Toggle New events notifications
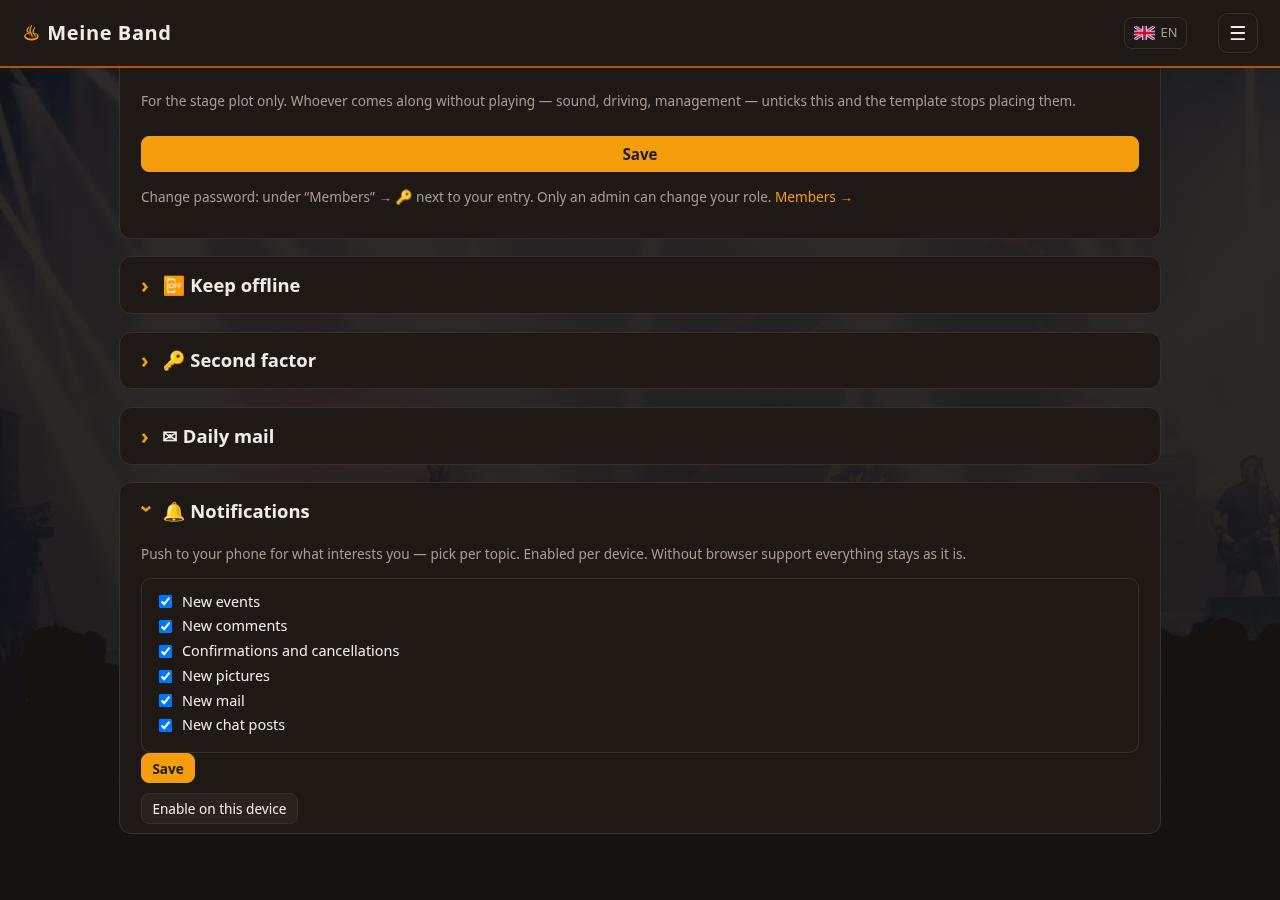The image size is (1280, 900). (x=166, y=602)
